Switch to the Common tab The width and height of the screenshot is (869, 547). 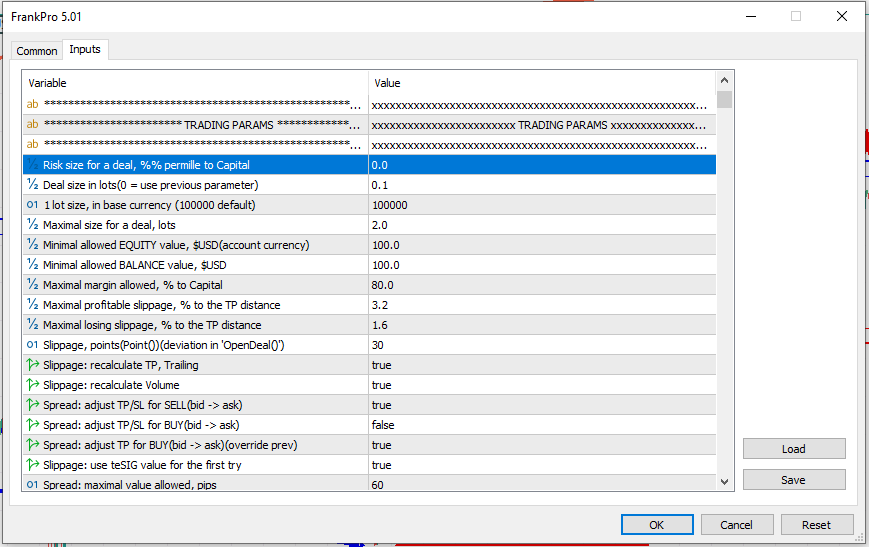(37, 51)
